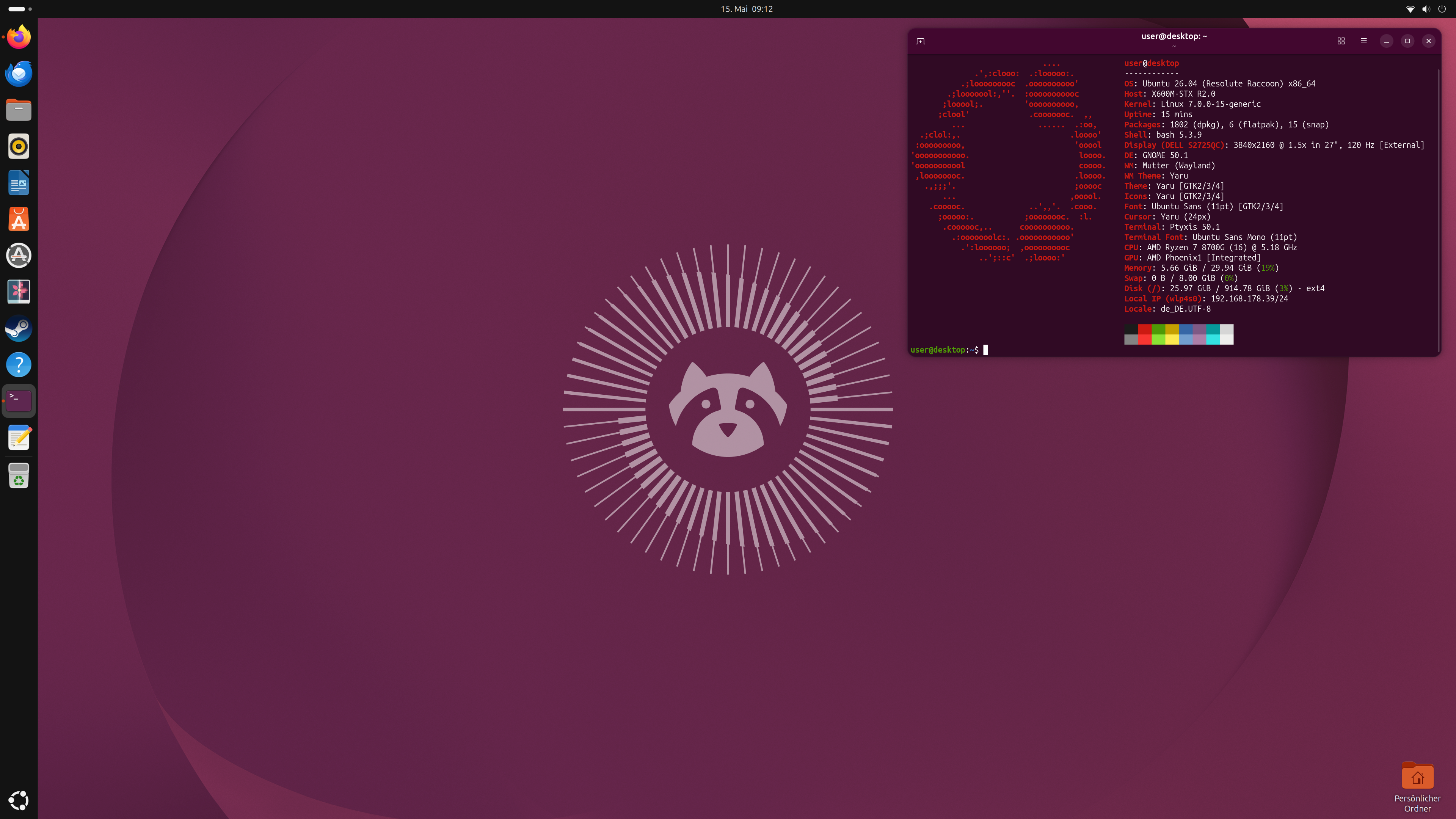Click the 'Kernel: Linux 7.0.0-15-generic' line

[x=1192, y=104]
